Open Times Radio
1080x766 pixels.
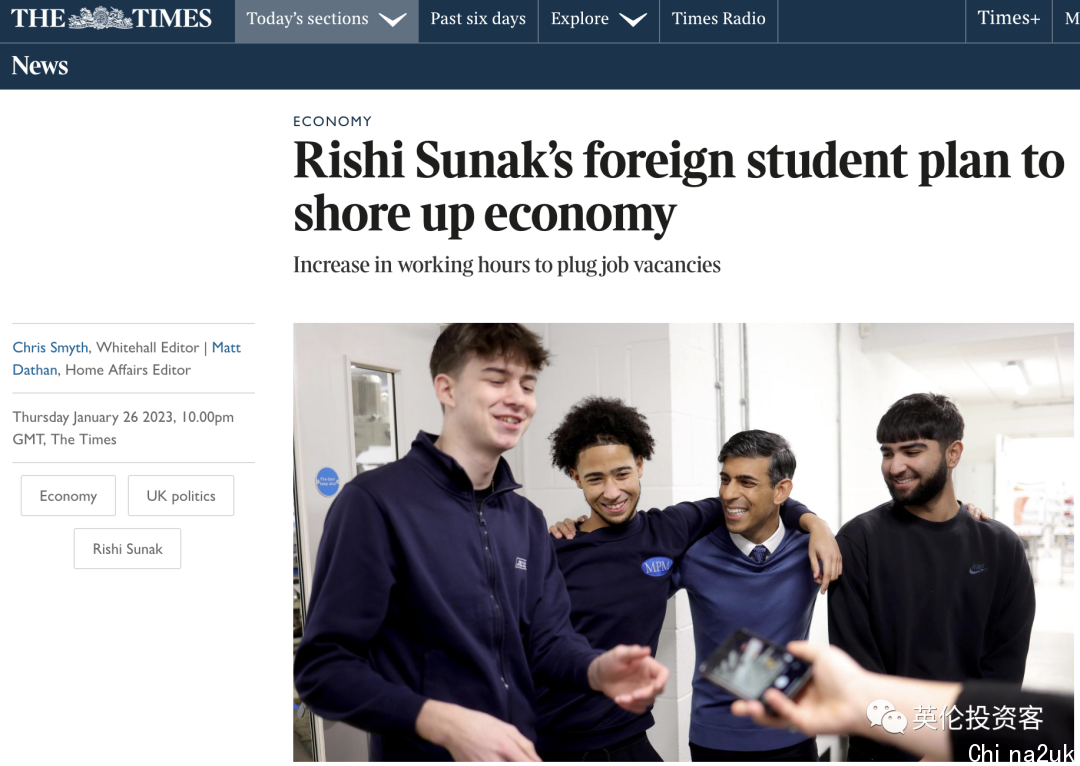718,21
